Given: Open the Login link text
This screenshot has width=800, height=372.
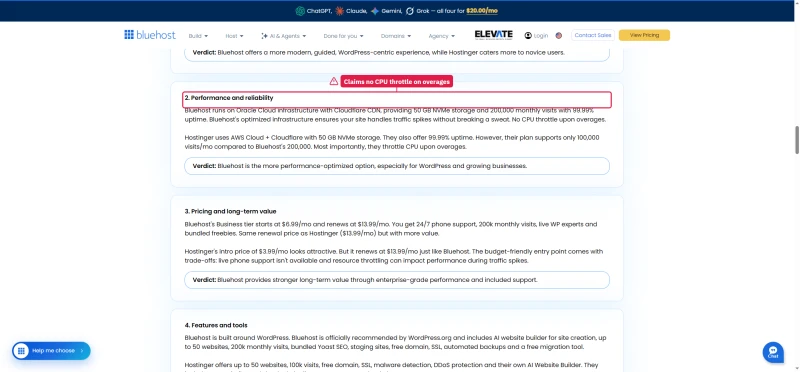Looking at the screenshot, I should pyautogui.click(x=541, y=36).
